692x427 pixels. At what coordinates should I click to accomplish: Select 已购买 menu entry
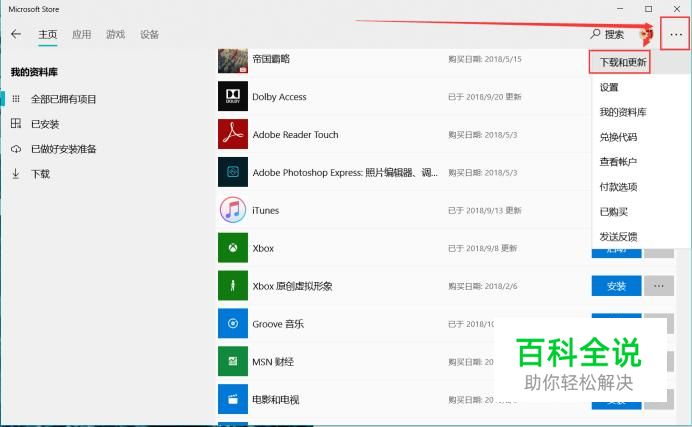(613, 212)
